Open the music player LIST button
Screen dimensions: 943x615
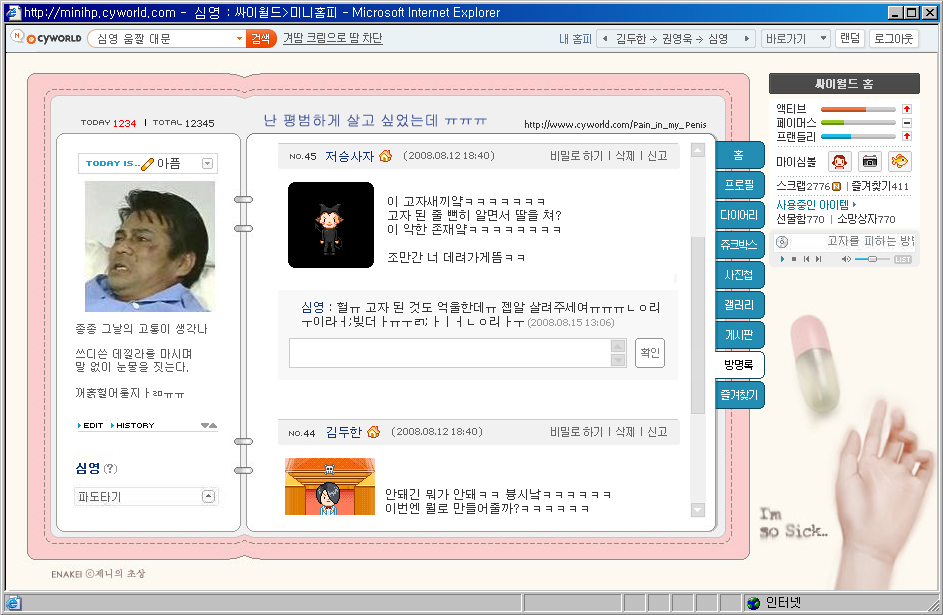point(902,259)
